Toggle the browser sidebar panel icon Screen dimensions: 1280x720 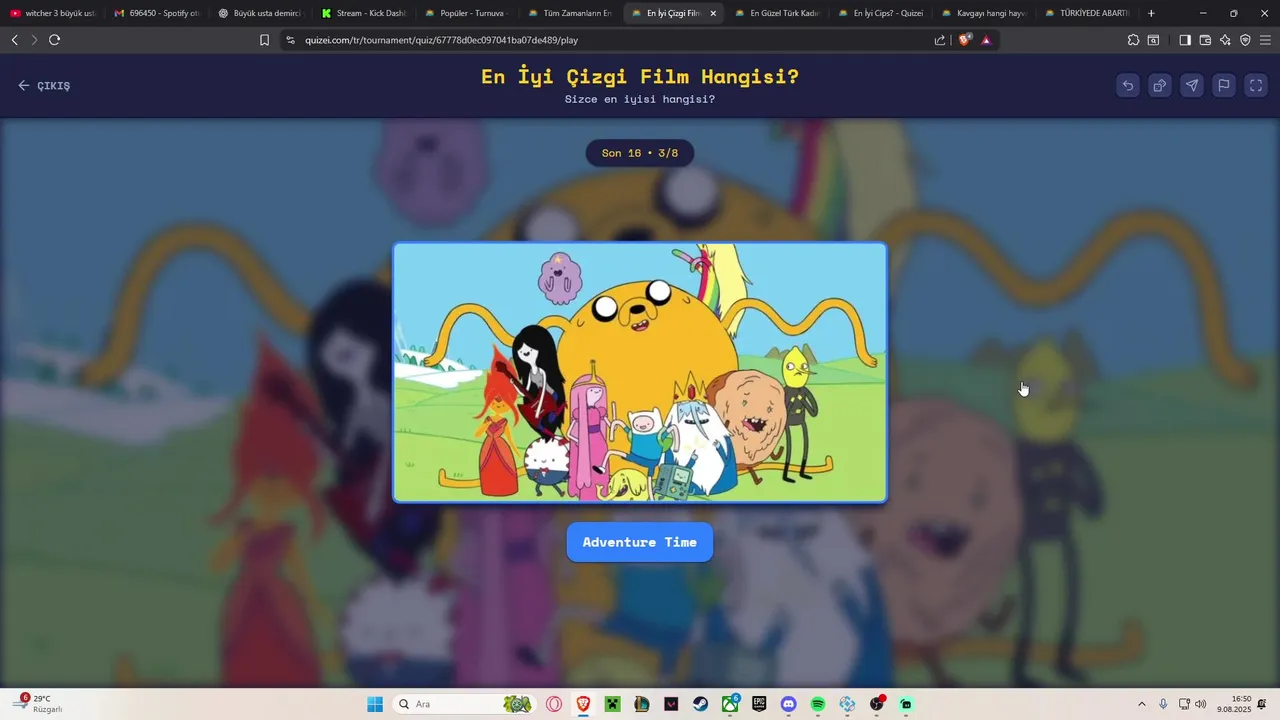point(1185,40)
